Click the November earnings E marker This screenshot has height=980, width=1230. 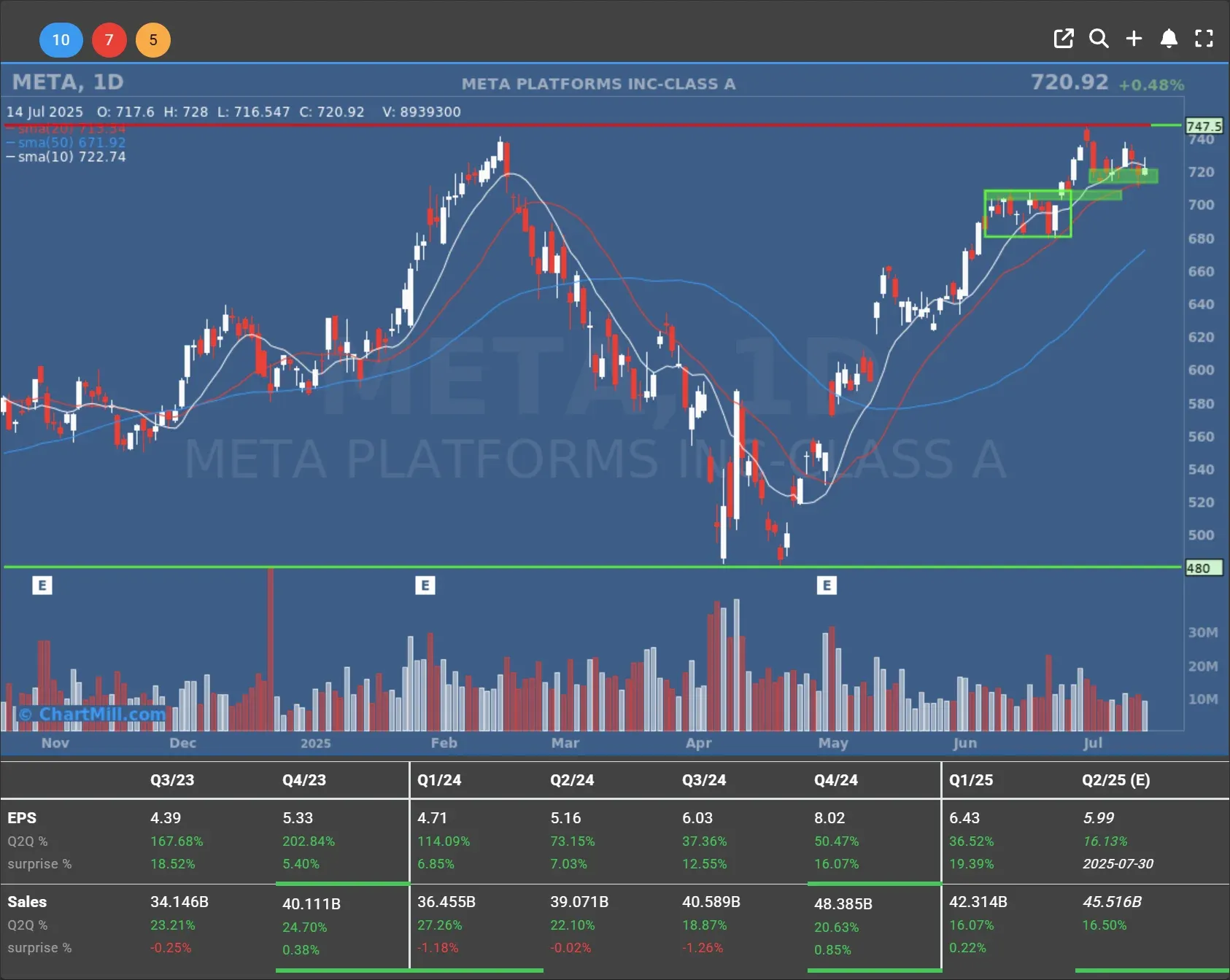pos(42,585)
